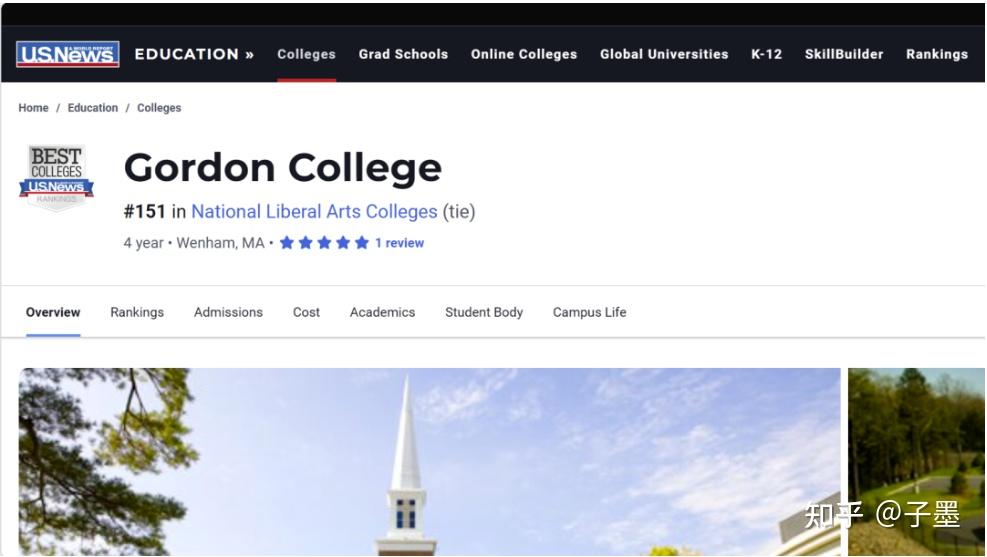Click the U.S. News logo

[x=67, y=54]
